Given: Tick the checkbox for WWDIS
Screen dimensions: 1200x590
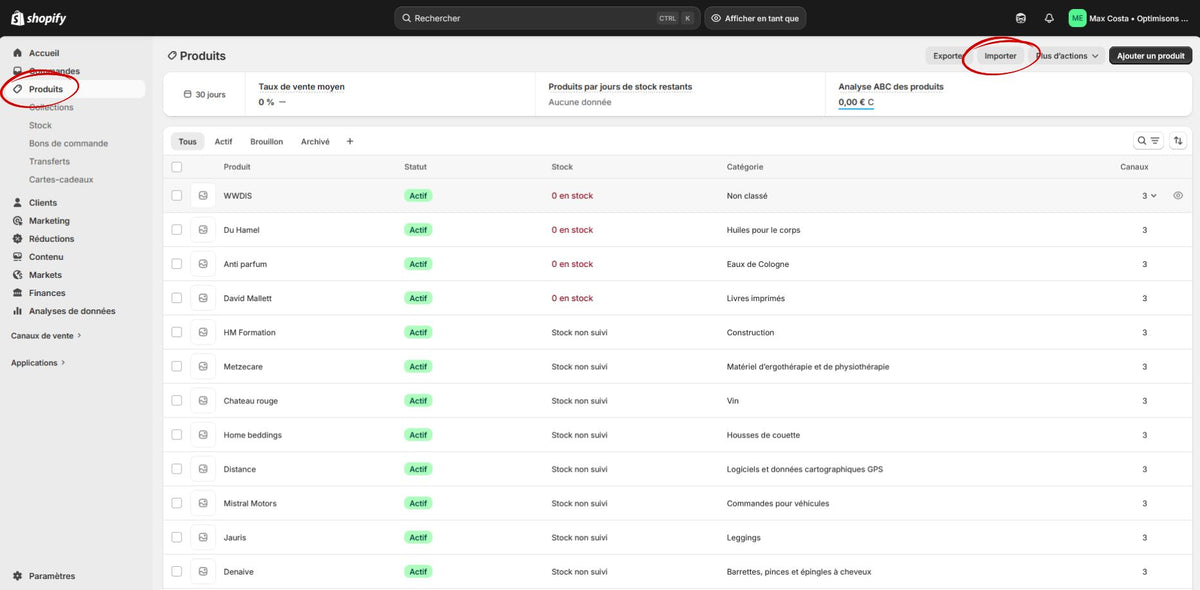Looking at the screenshot, I should coord(177,196).
